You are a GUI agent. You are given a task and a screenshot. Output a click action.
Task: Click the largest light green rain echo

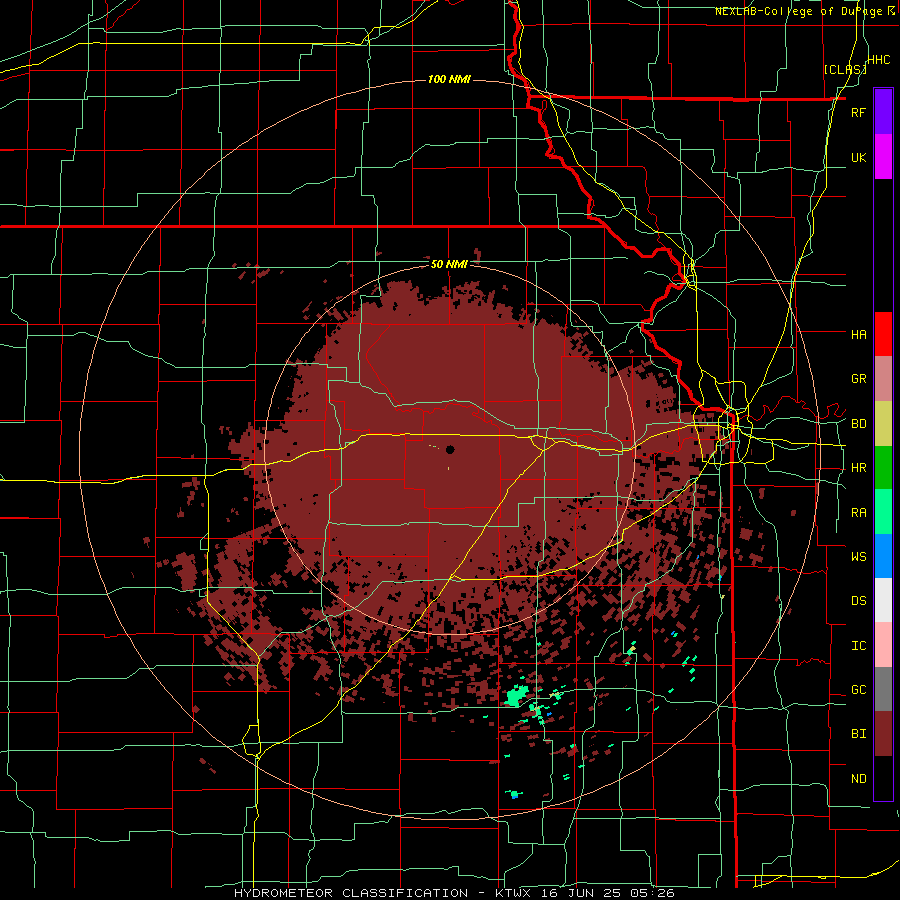point(516,697)
